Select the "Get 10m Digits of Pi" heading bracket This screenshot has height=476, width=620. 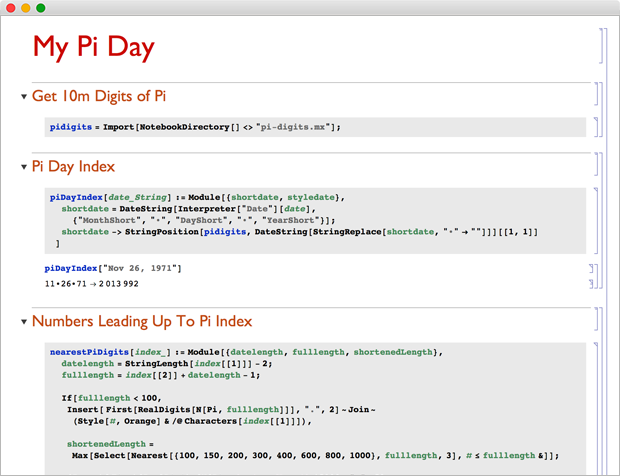click(594, 95)
